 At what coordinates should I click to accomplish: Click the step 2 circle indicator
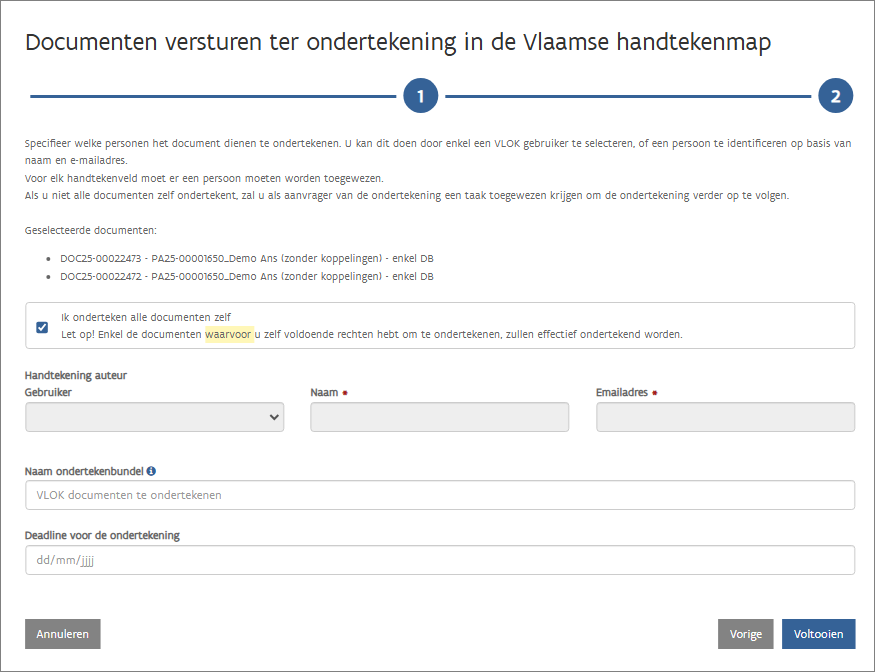835,96
